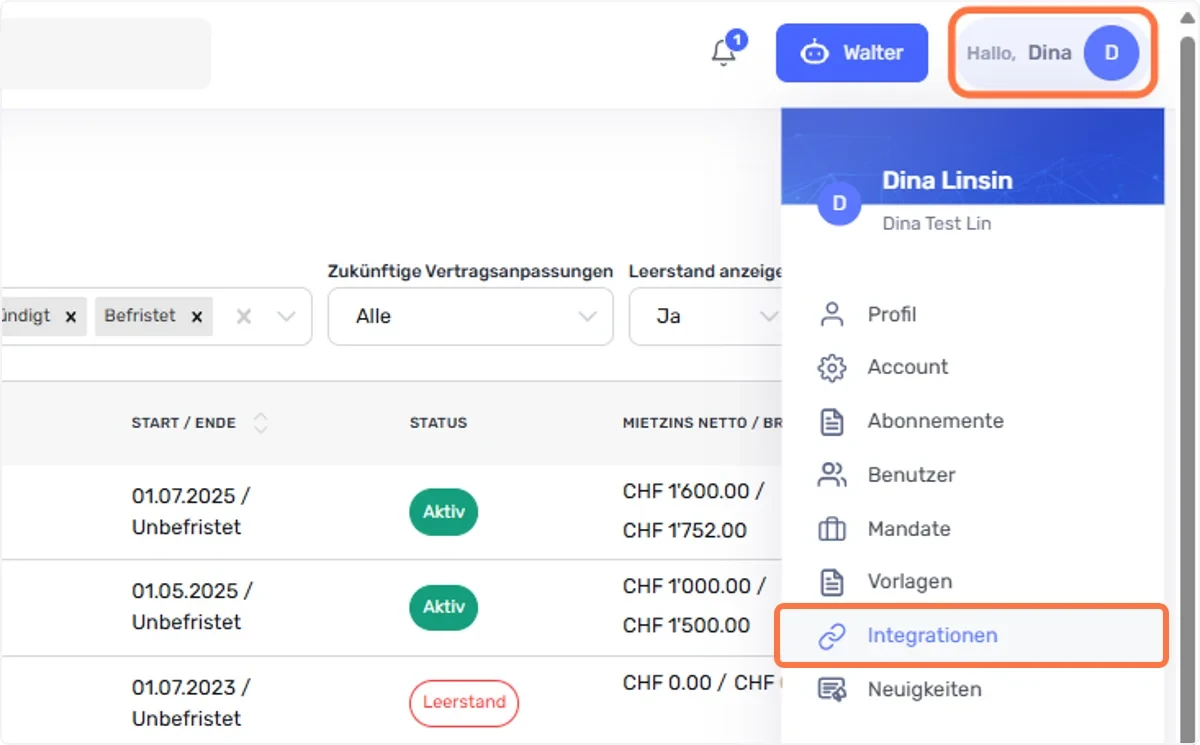Open Zukünftige Vertragsanpassungen dropdown showing Alle
The image size is (1200, 745).
pos(470,316)
